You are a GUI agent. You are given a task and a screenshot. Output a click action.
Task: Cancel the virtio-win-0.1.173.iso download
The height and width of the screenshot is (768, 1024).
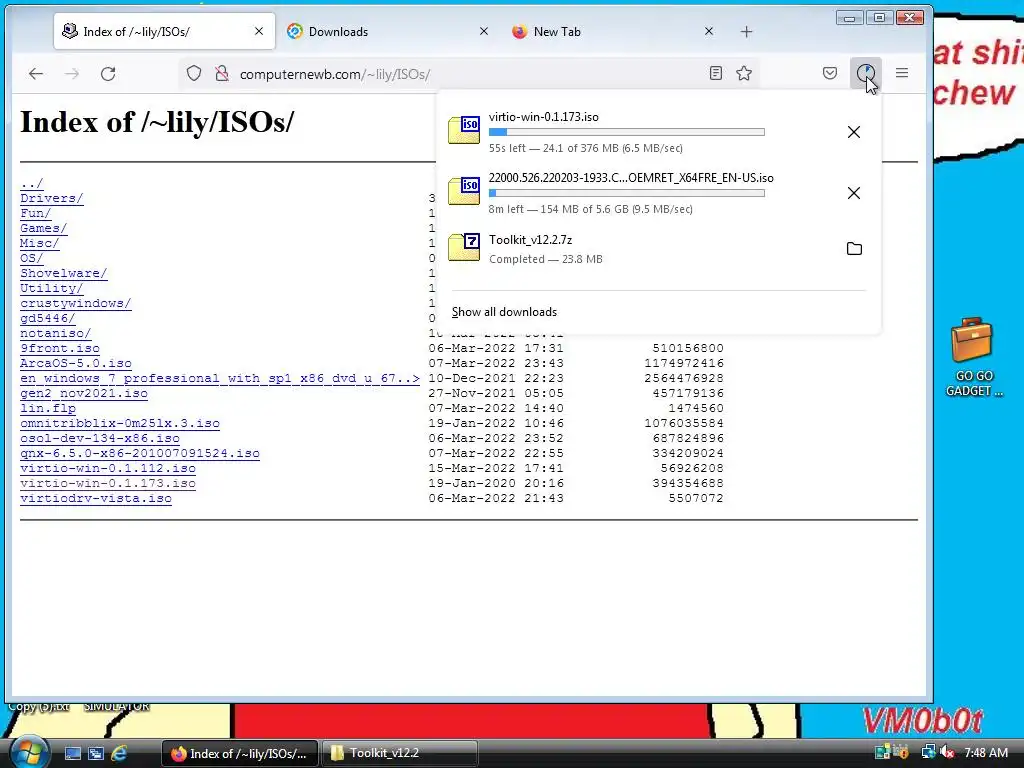click(x=854, y=132)
